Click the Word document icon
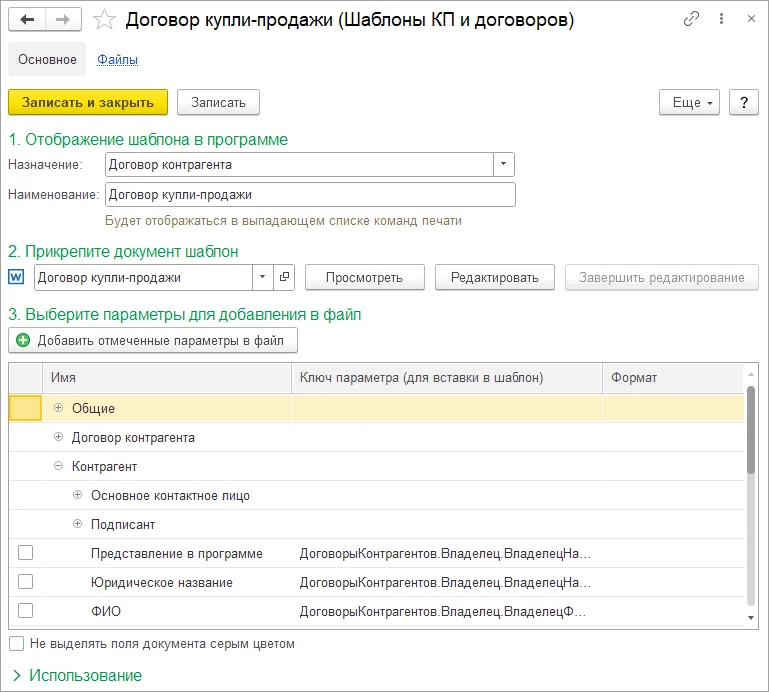Viewport: 769px width, 692px height. pyautogui.click(x=16, y=277)
